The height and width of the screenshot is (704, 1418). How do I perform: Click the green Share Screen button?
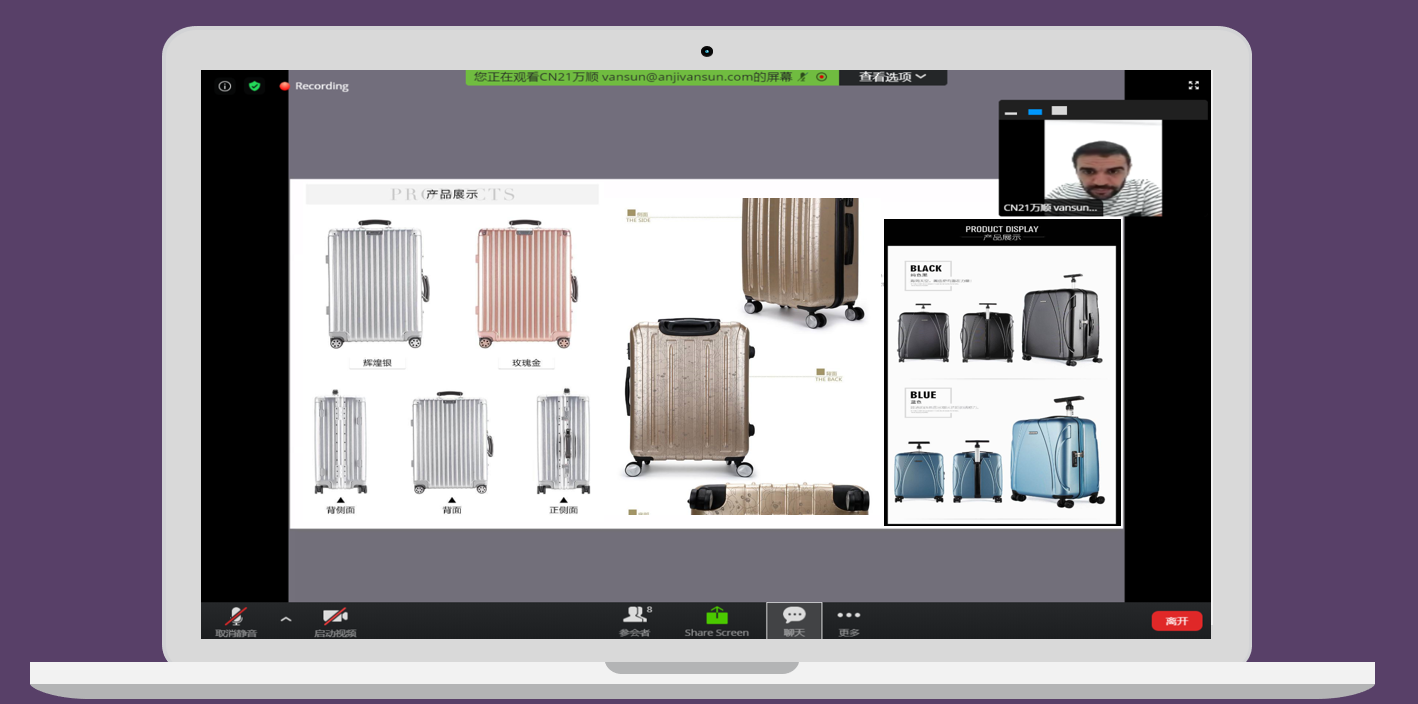[716, 621]
